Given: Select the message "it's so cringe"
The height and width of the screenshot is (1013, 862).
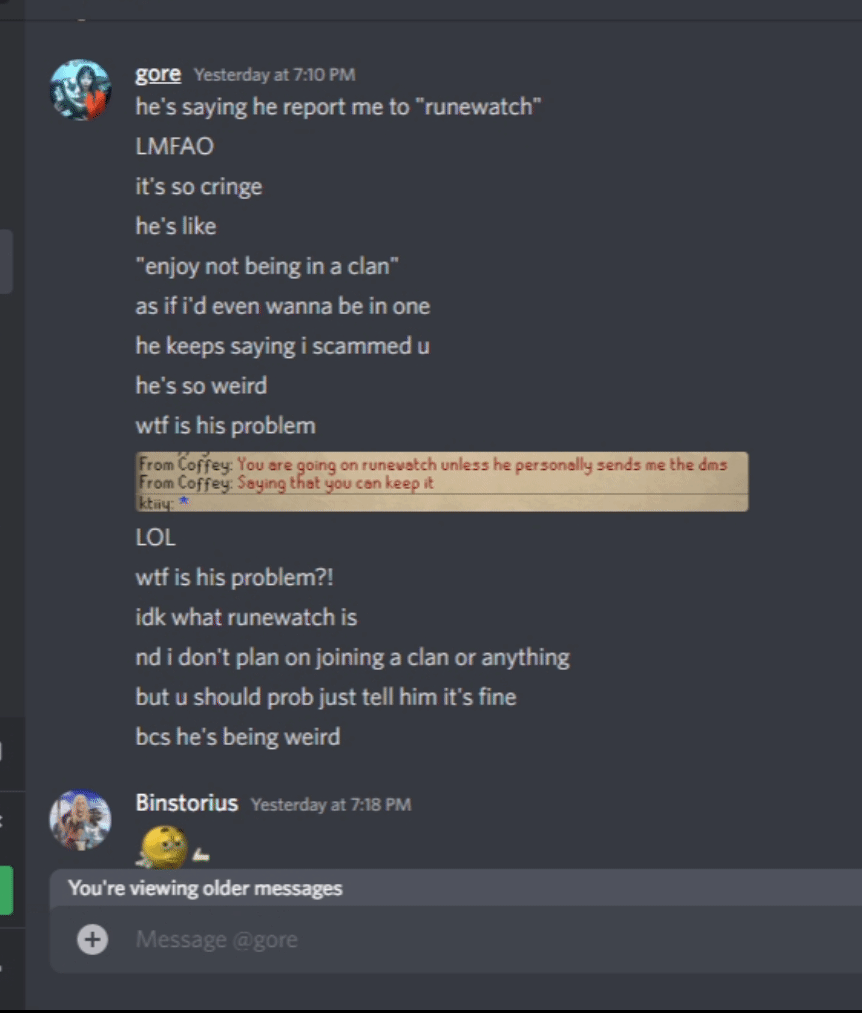Looking at the screenshot, I should point(198,187).
